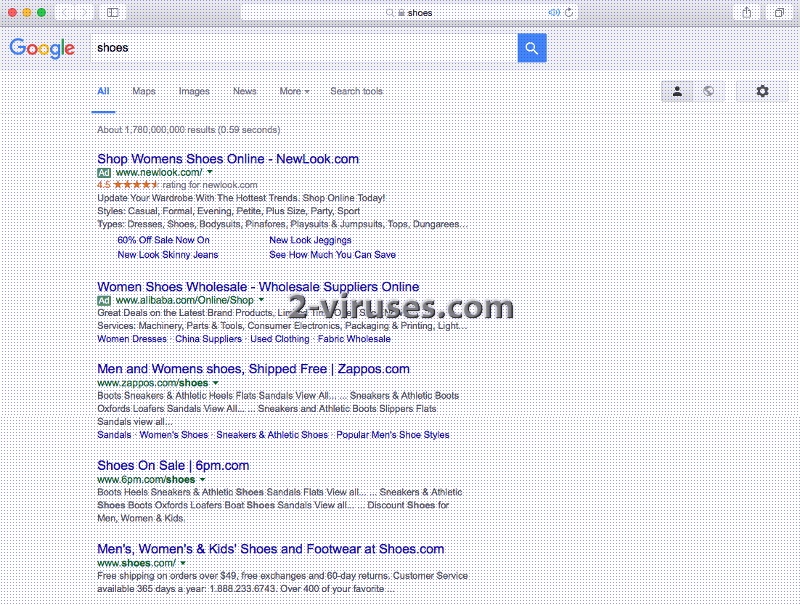Expand dropdown arrow next to www.6pm.com/shoes
The height and width of the screenshot is (605, 800).
[x=203, y=480]
